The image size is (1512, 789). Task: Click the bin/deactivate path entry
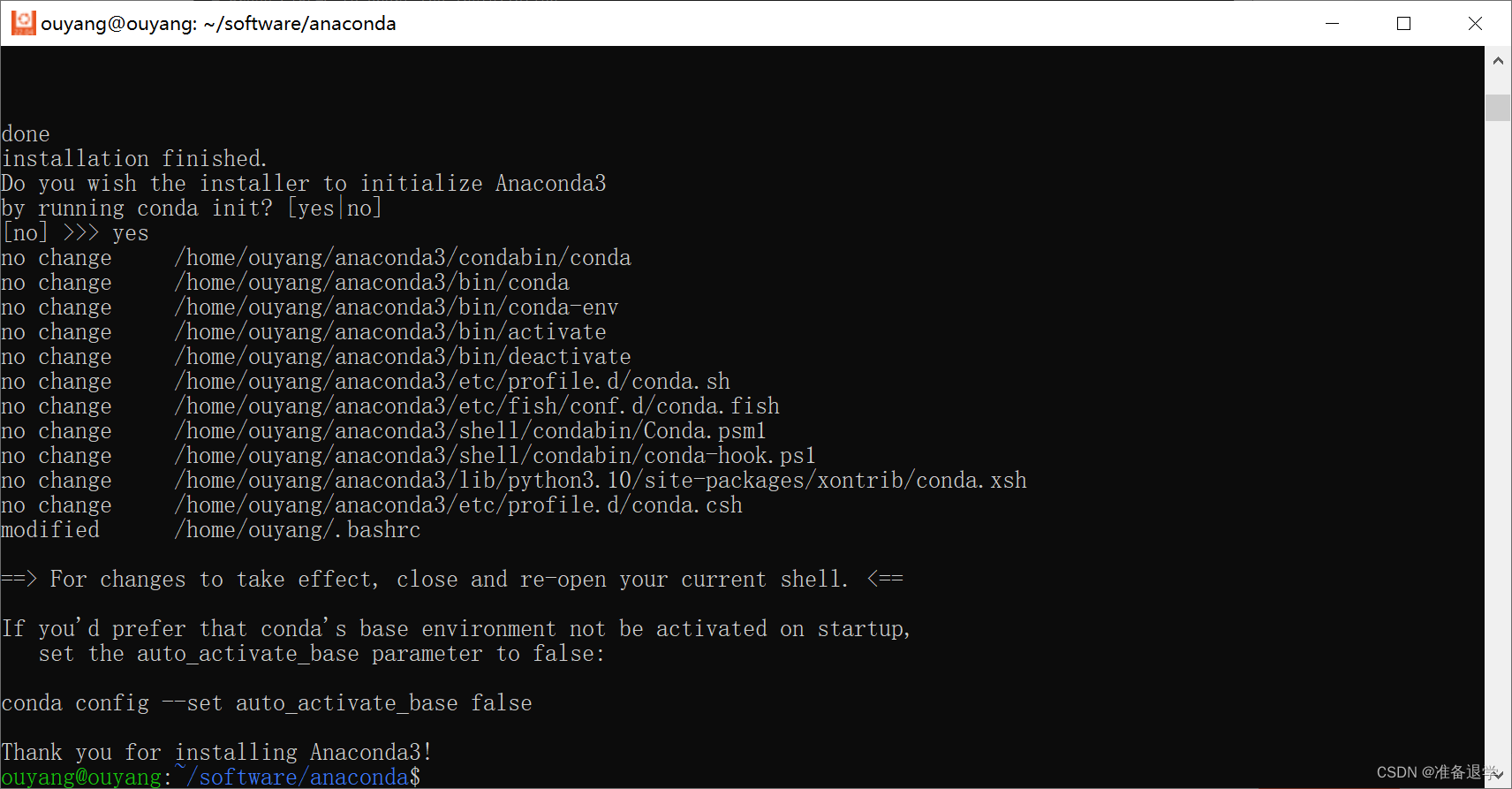pyautogui.click(x=403, y=356)
